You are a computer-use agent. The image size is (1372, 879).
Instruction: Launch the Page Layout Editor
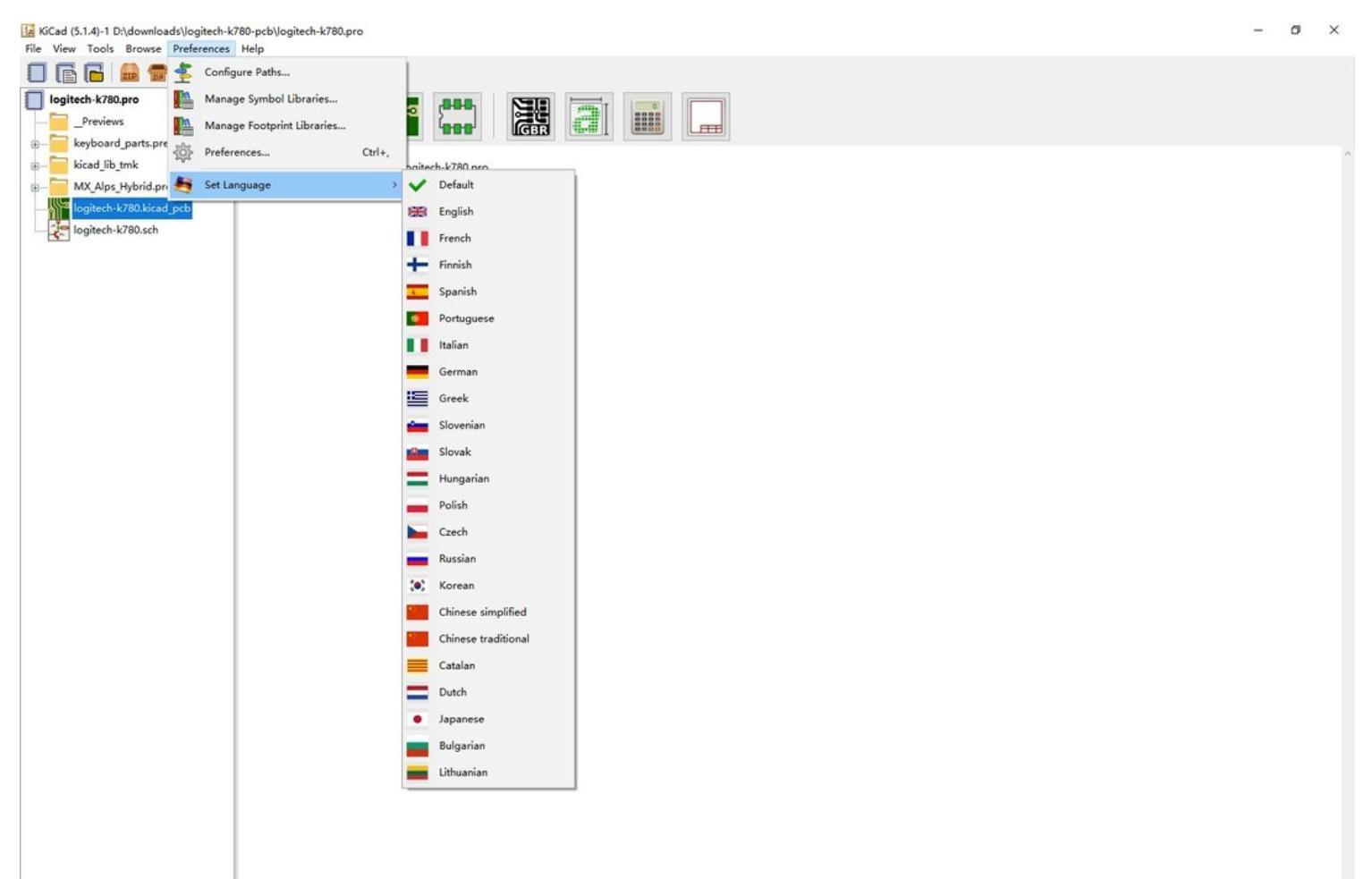[706, 117]
